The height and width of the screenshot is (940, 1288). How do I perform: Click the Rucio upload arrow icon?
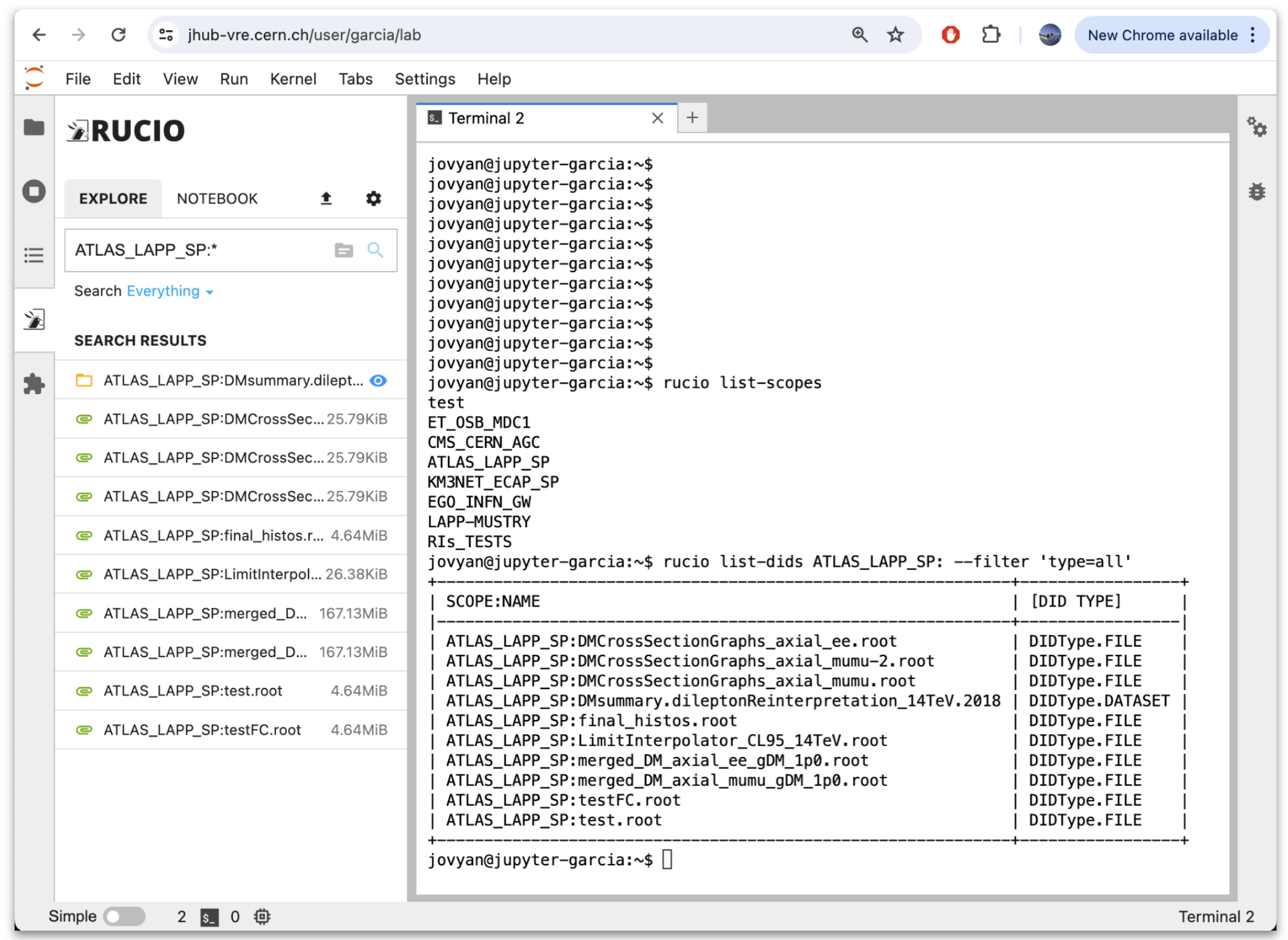(326, 199)
